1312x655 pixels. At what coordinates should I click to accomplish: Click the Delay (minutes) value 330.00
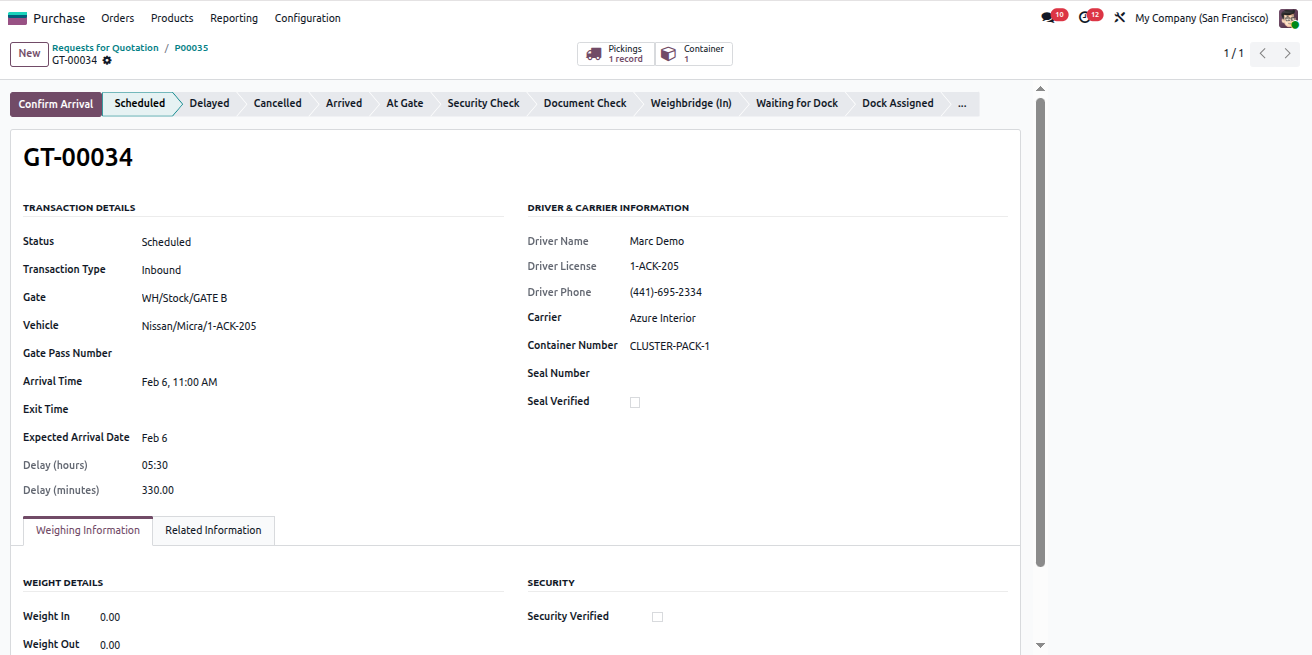[158, 490]
